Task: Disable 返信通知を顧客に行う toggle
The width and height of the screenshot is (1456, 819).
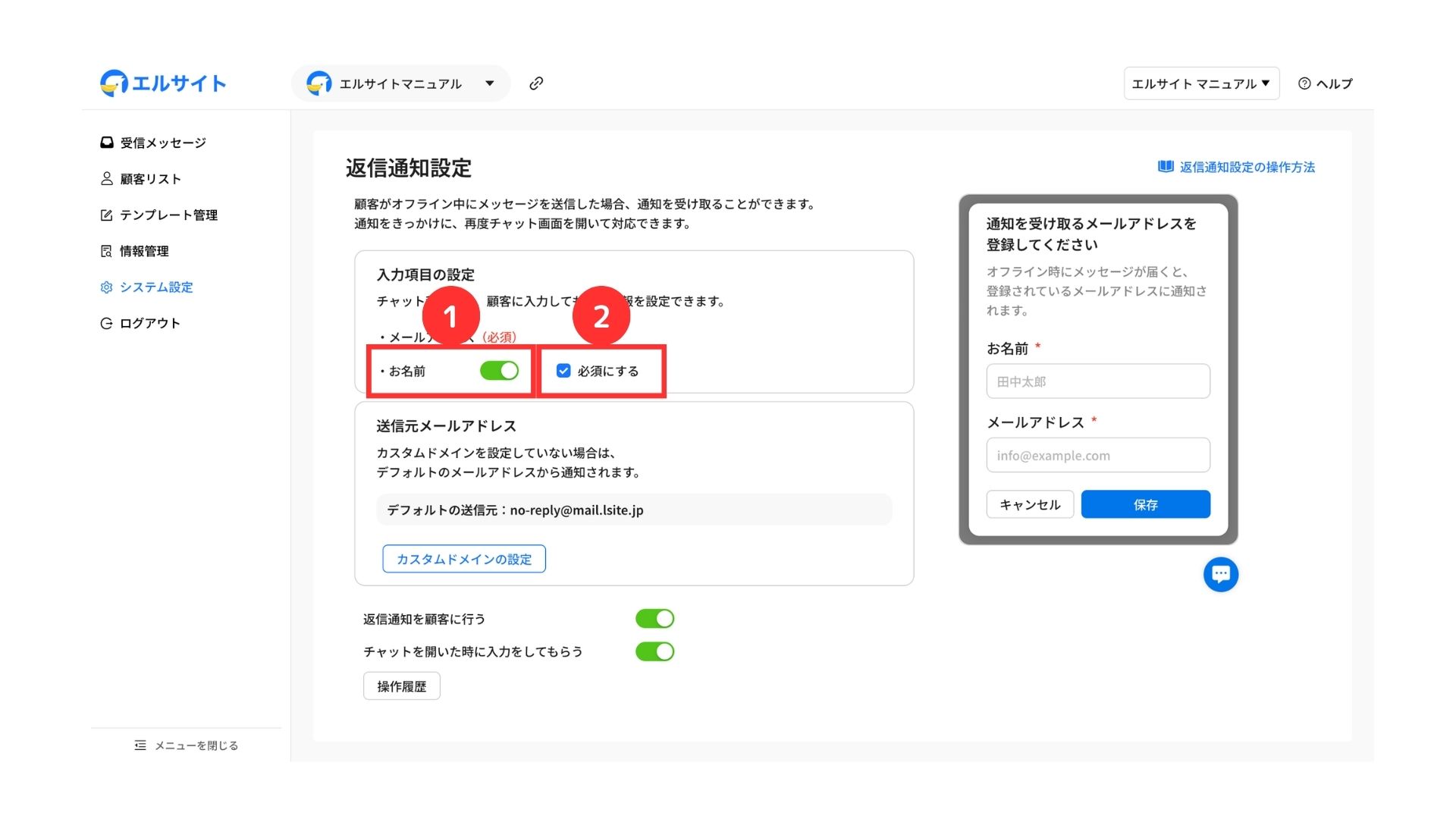Action: (654, 619)
